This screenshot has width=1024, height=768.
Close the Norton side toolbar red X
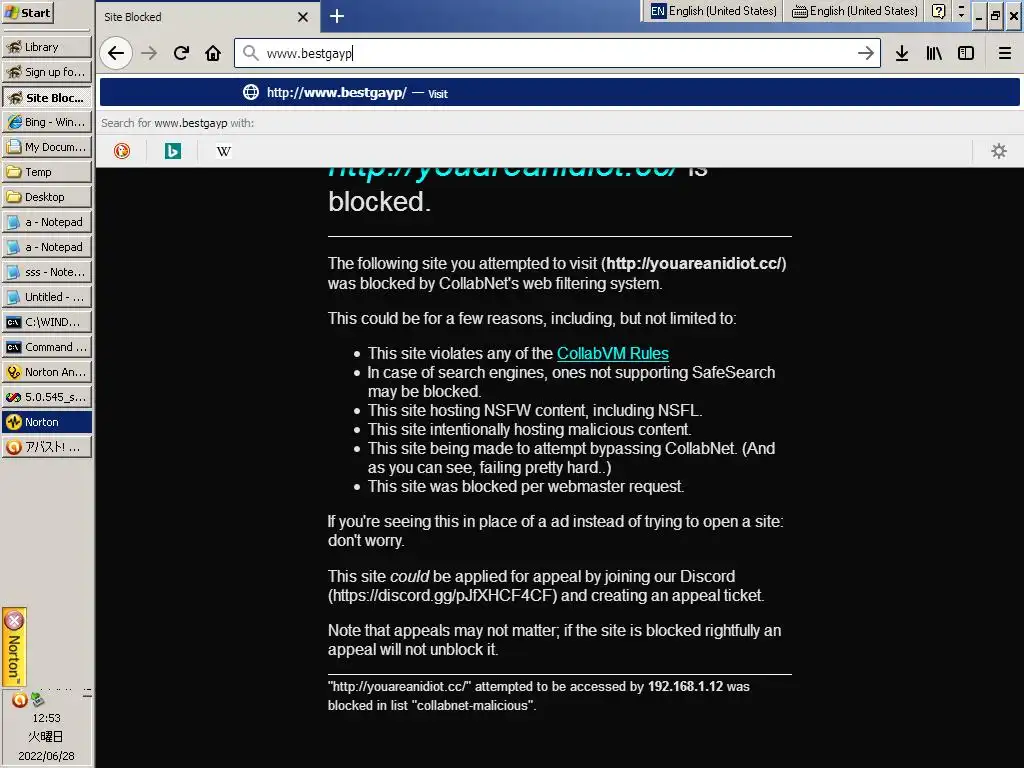[x=14, y=620]
